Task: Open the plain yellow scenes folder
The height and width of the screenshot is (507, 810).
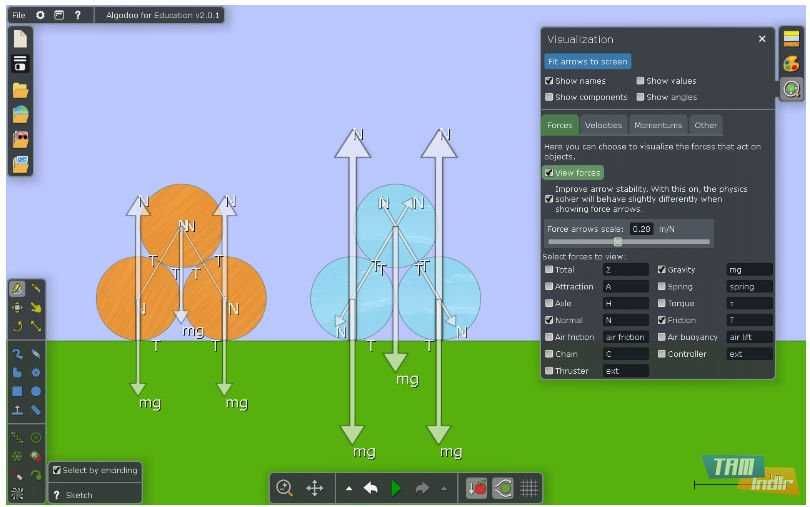Action: tap(20, 90)
